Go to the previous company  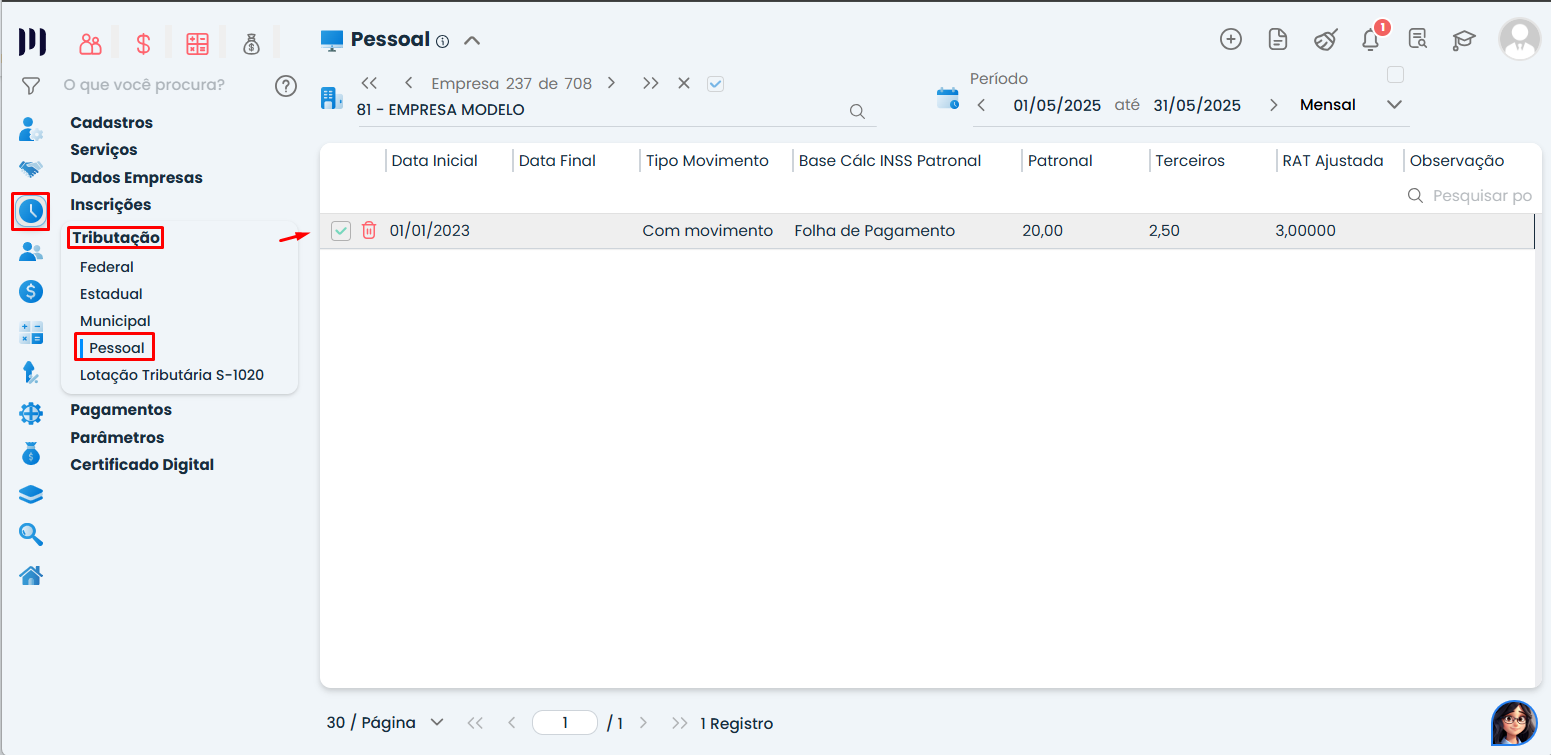point(409,84)
